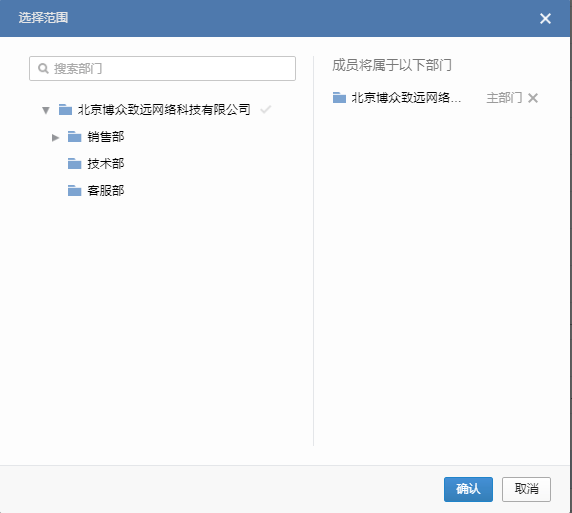
Task: Select the 销售部 department
Action: point(106,137)
